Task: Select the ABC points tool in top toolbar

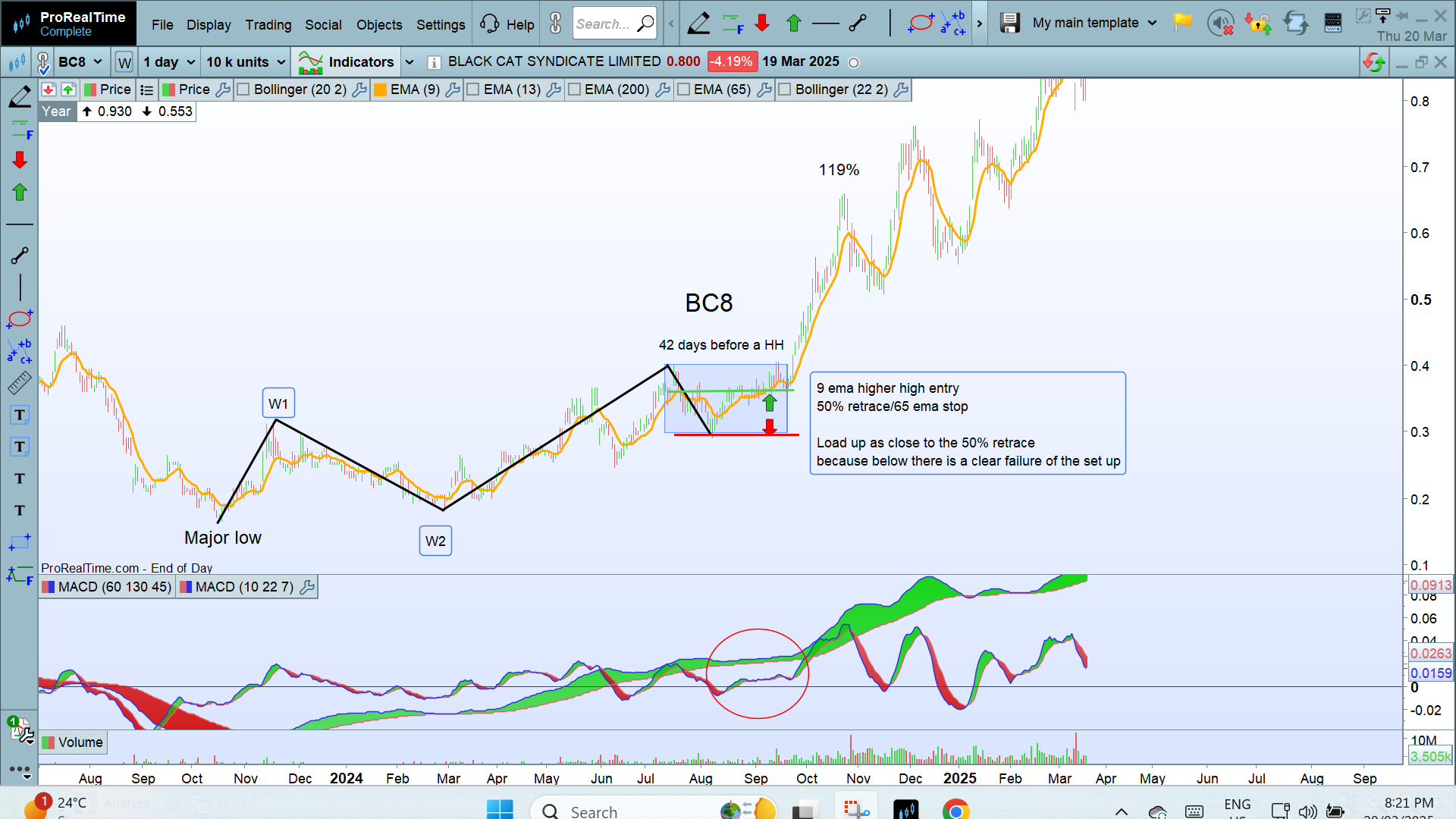Action: (953, 24)
